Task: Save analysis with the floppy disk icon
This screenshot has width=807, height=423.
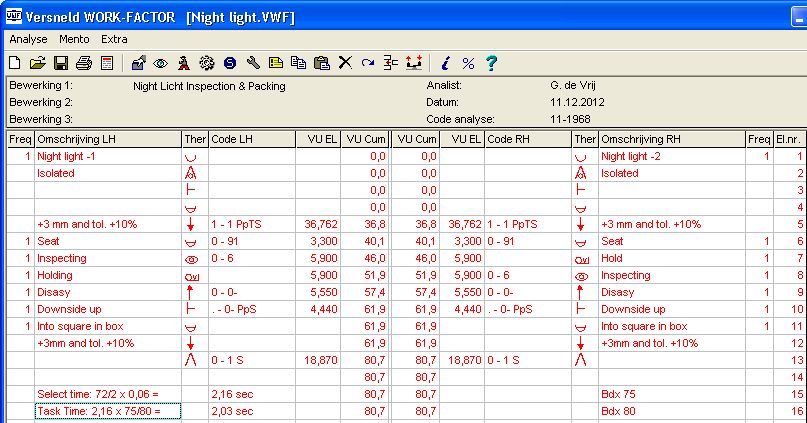Action: 61,63
